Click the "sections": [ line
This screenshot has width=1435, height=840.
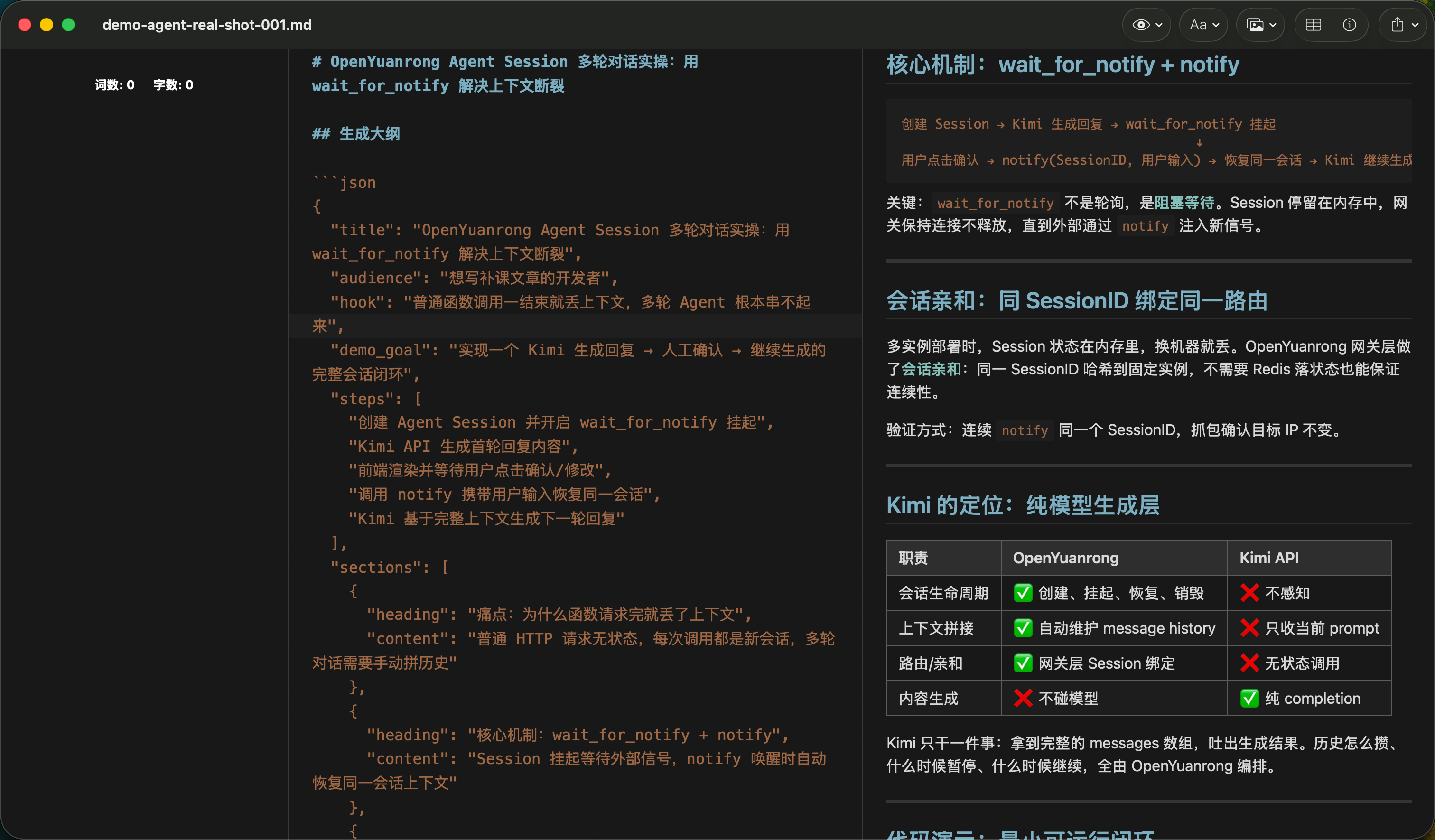click(390, 567)
